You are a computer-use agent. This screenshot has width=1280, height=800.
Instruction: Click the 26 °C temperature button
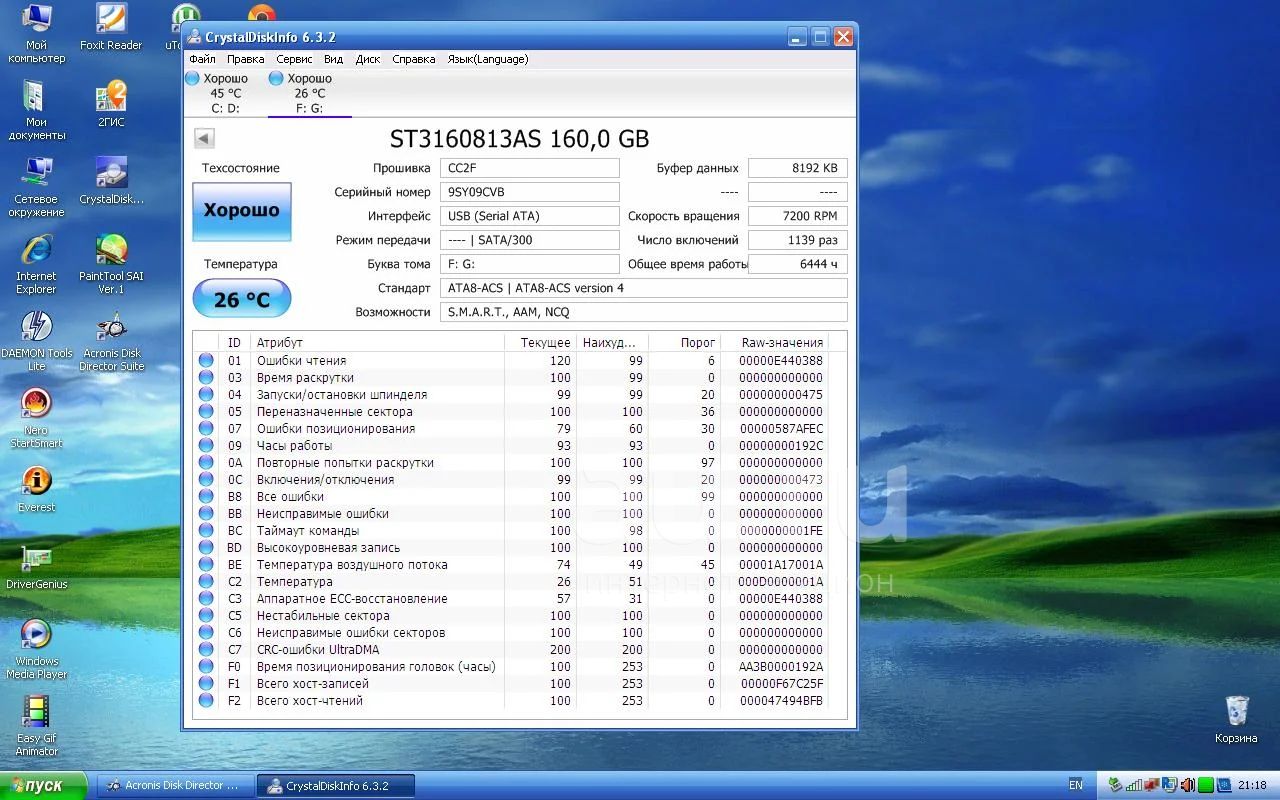(x=241, y=299)
